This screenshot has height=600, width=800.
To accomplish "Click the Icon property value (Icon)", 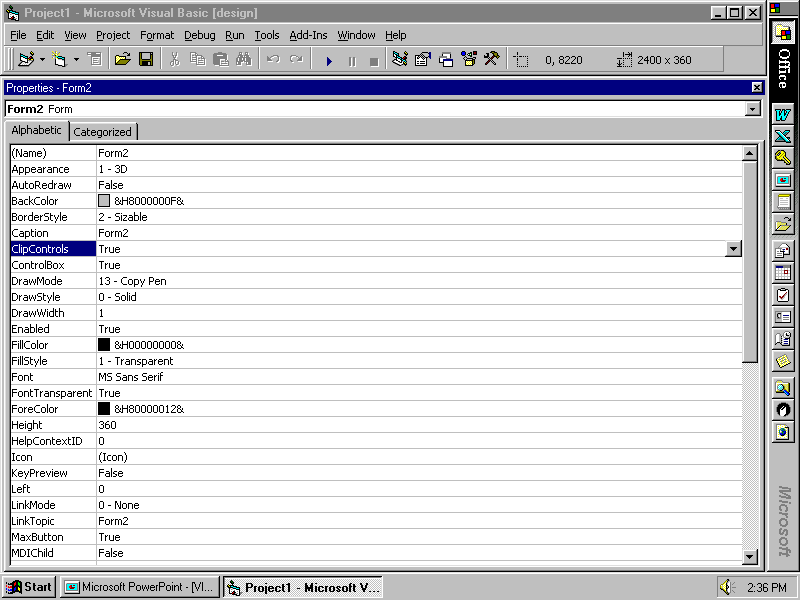I will (x=113, y=457).
